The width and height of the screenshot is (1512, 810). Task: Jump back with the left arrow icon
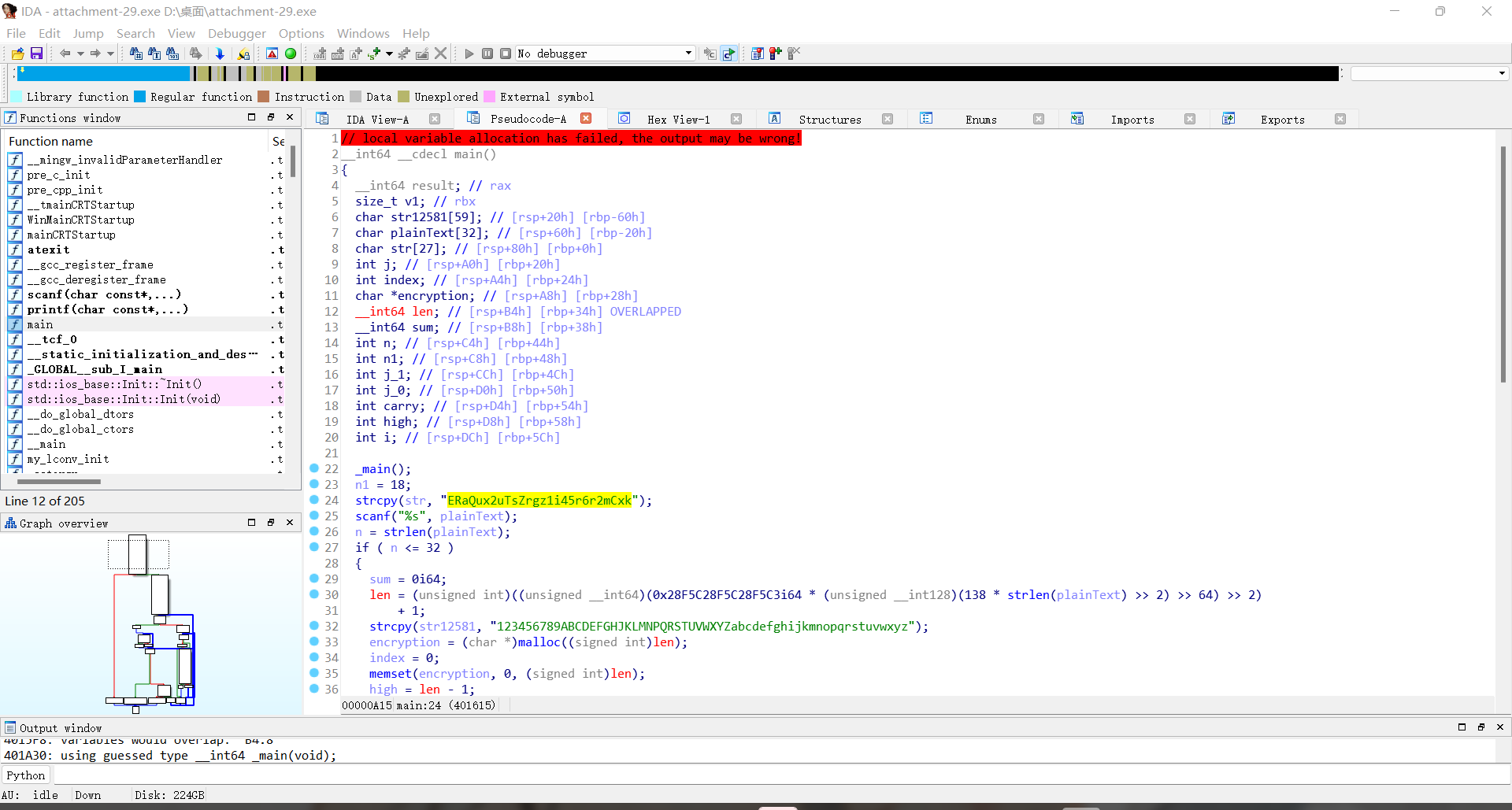pyautogui.click(x=65, y=54)
